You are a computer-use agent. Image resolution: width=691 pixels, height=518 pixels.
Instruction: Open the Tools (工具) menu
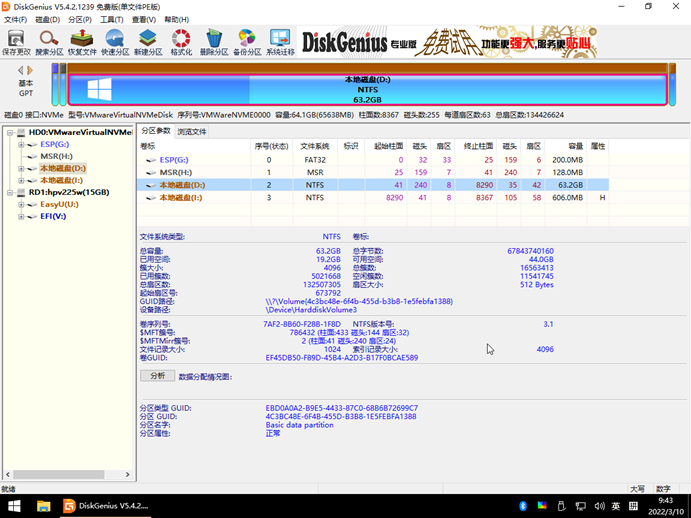pos(111,19)
